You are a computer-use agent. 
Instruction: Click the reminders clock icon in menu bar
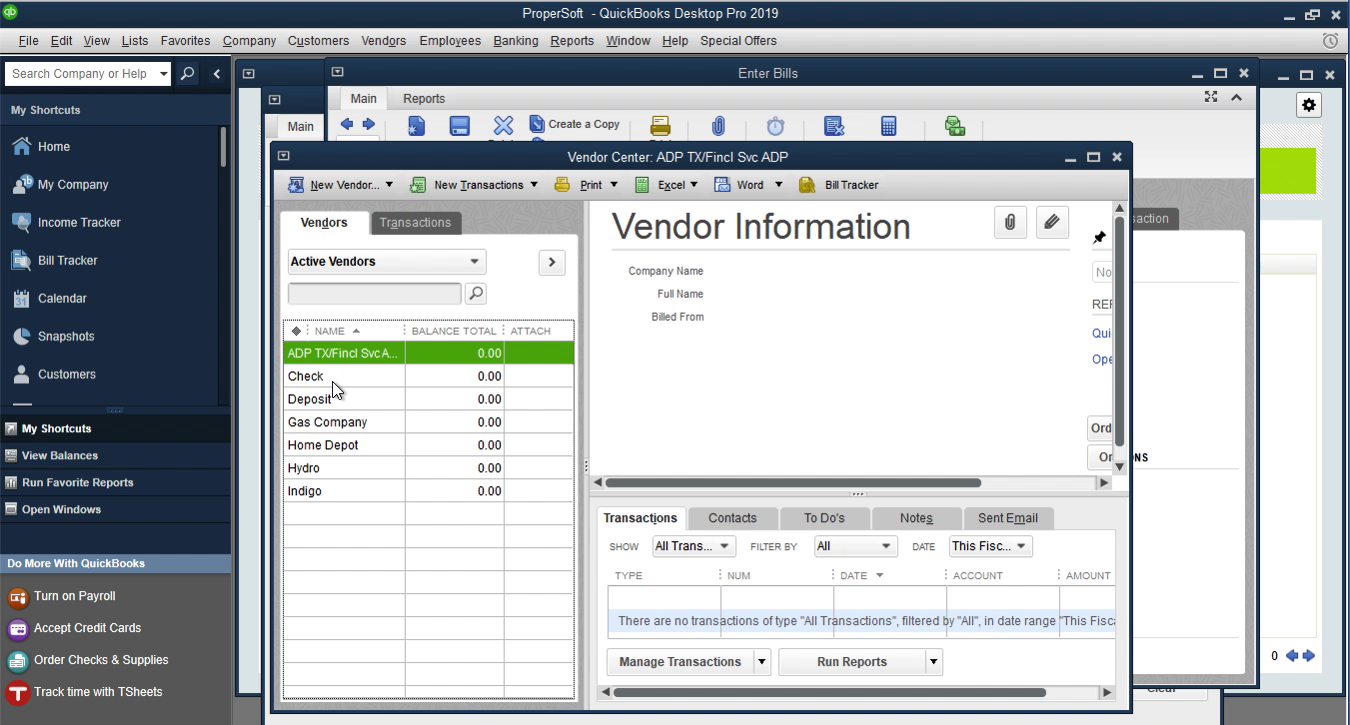pyautogui.click(x=1330, y=41)
